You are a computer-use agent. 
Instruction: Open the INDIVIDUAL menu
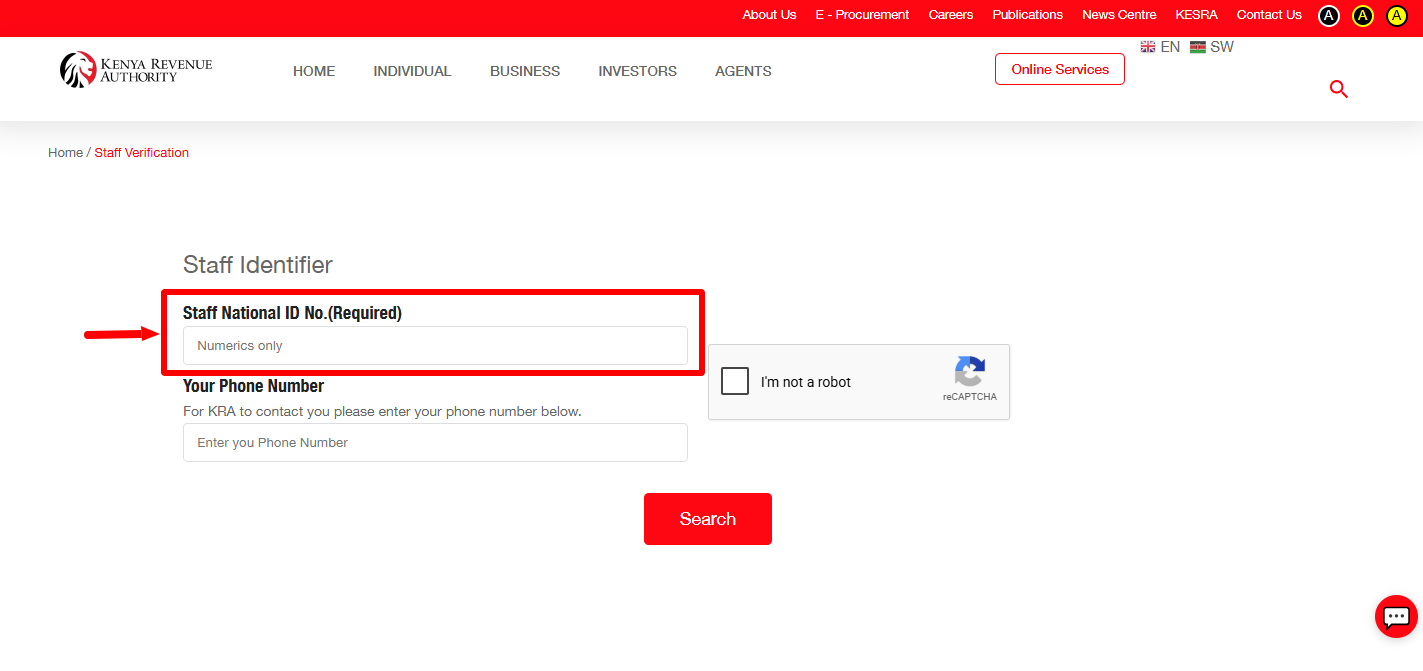[x=412, y=71]
